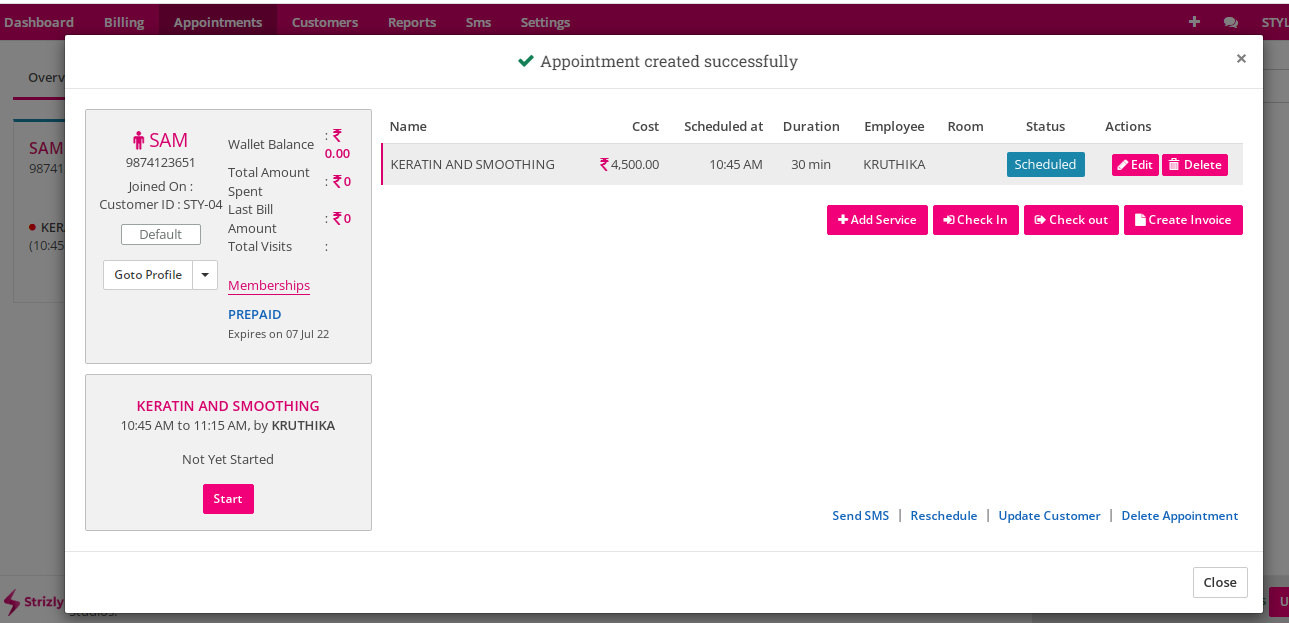This screenshot has height=623, width=1289.
Task: Click the Employee column header
Action: click(x=894, y=126)
